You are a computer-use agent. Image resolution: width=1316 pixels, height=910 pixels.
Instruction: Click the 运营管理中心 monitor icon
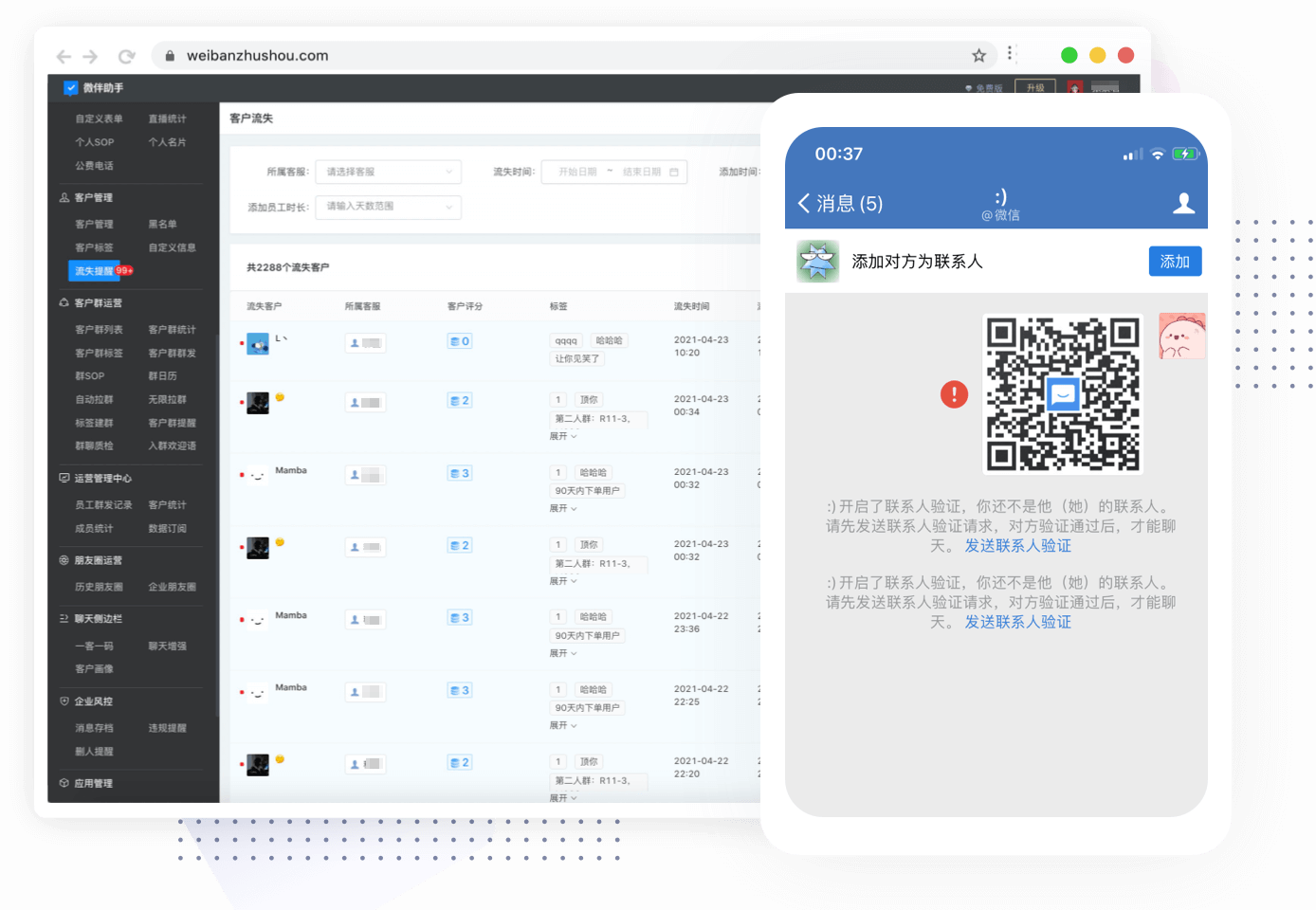click(x=64, y=479)
